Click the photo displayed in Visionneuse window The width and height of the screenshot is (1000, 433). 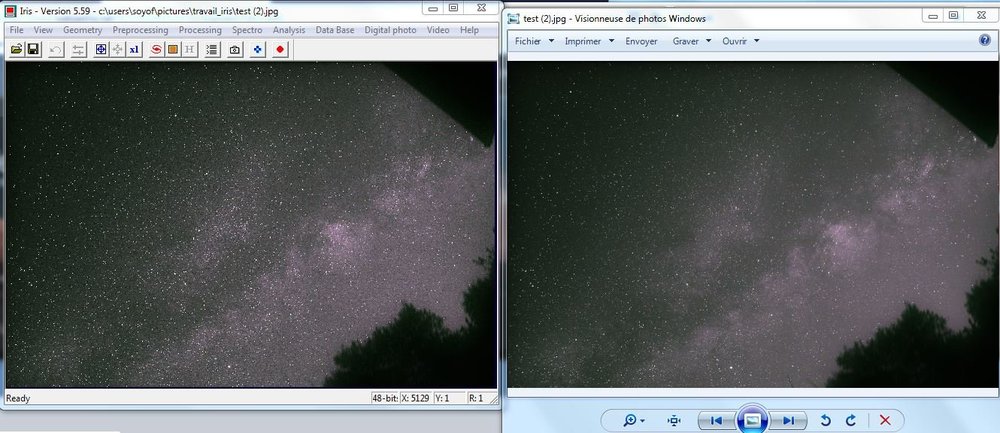[x=753, y=224]
